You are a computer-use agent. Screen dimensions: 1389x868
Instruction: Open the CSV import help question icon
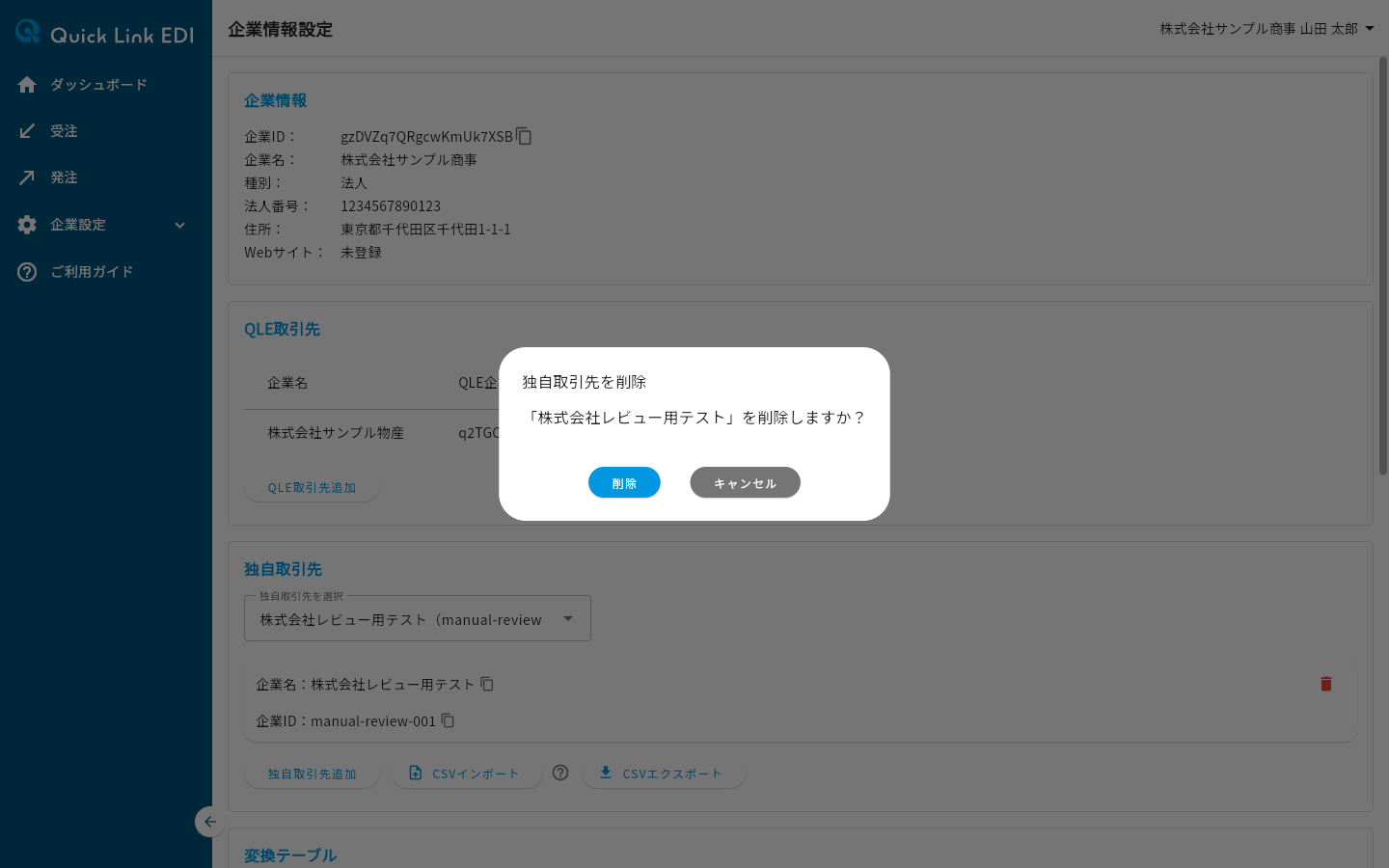coord(560,773)
